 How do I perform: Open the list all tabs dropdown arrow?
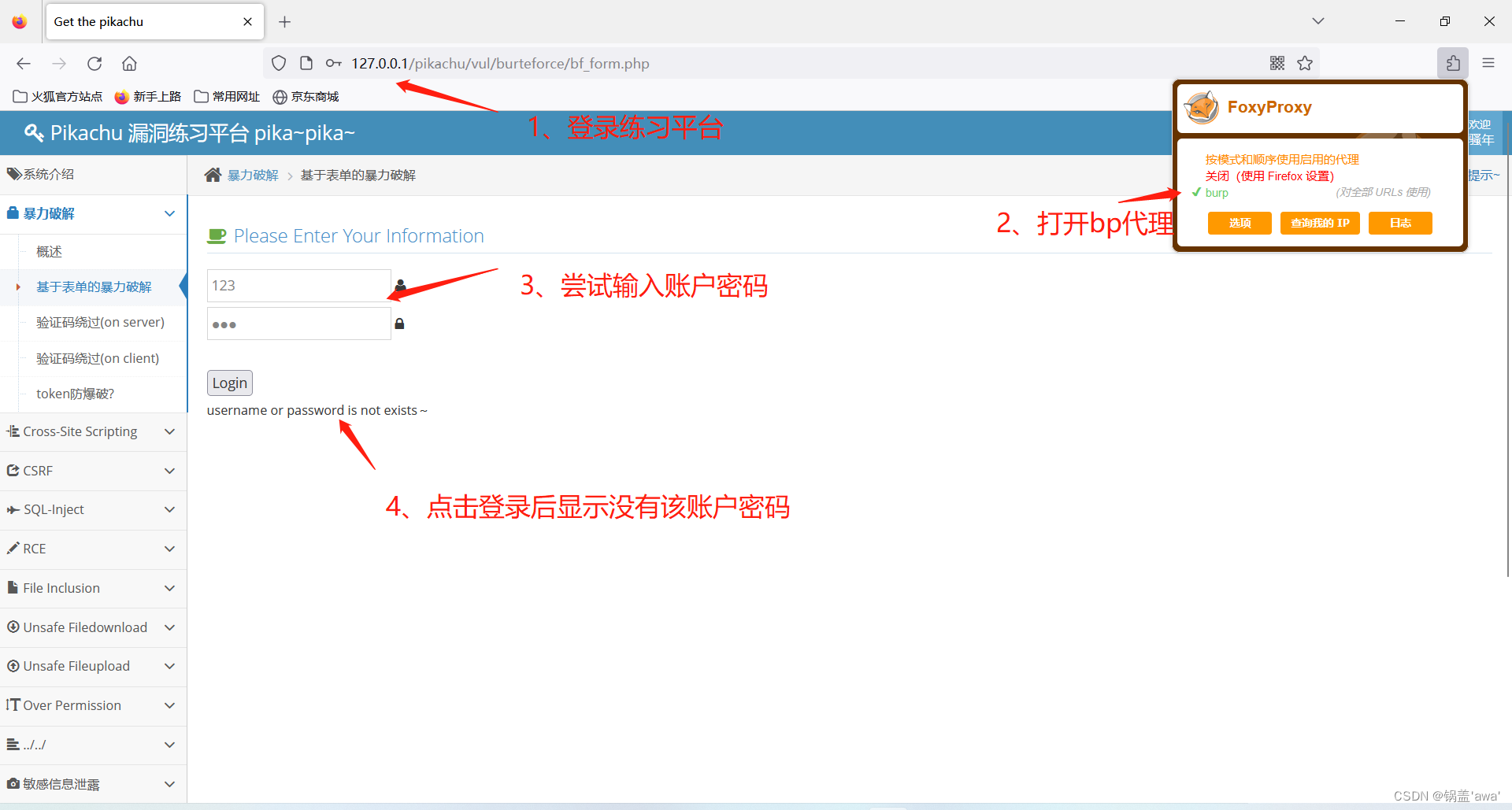(1318, 21)
